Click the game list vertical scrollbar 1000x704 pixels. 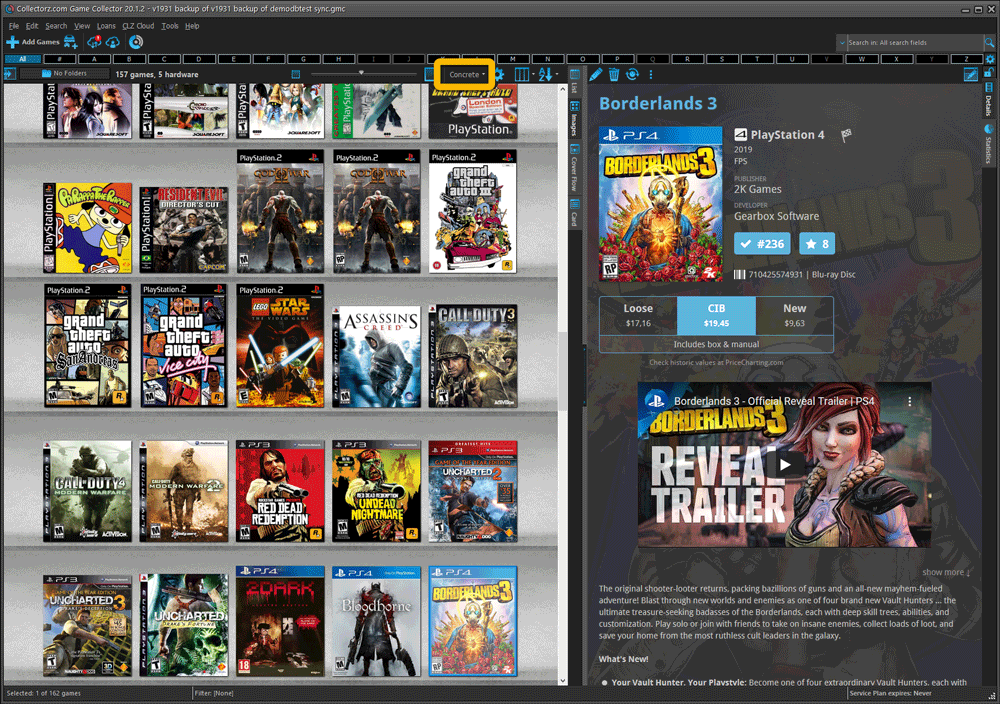coord(562,383)
